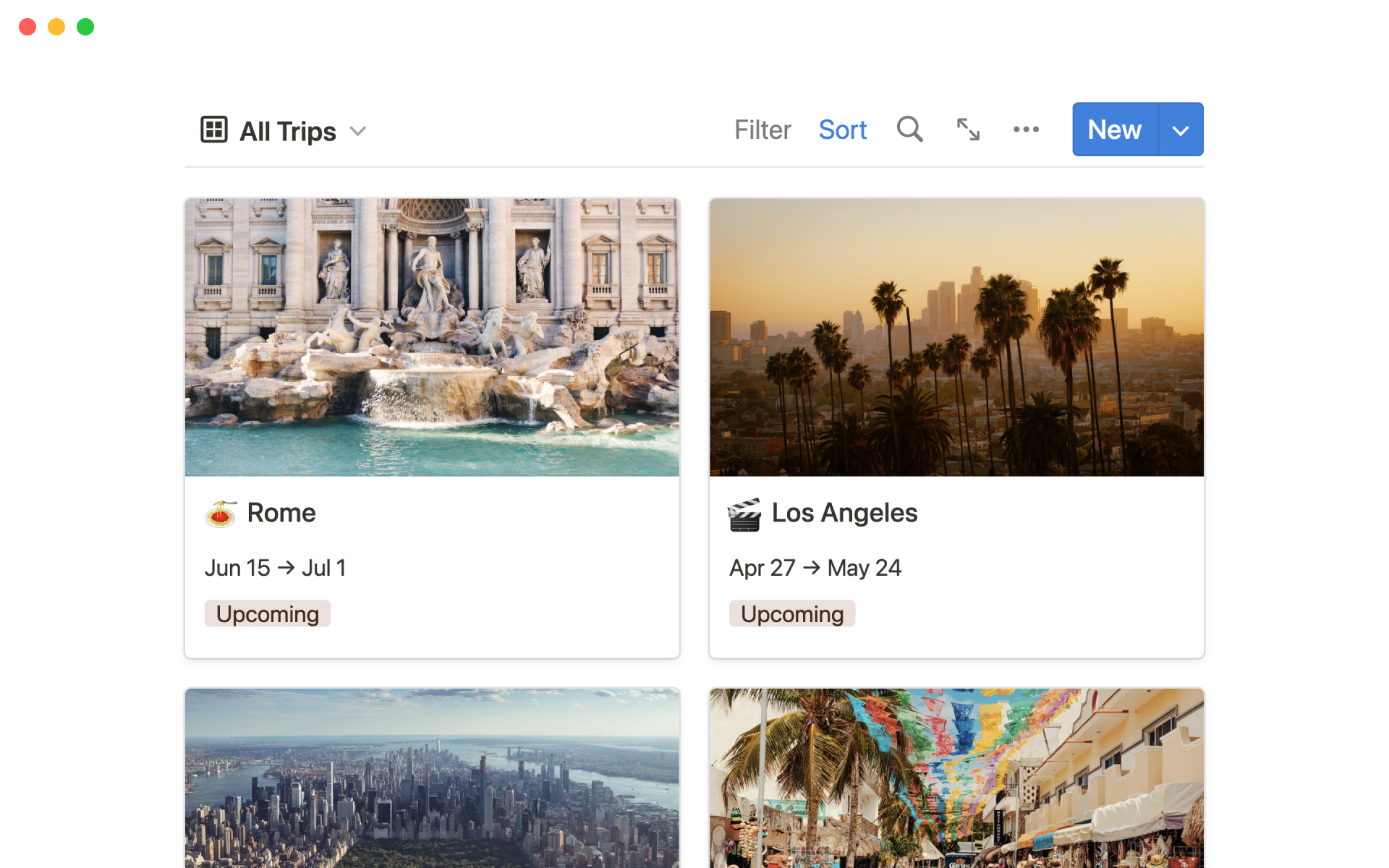
Task: Click the Los Angeles palm skyline photo
Action: (956, 337)
